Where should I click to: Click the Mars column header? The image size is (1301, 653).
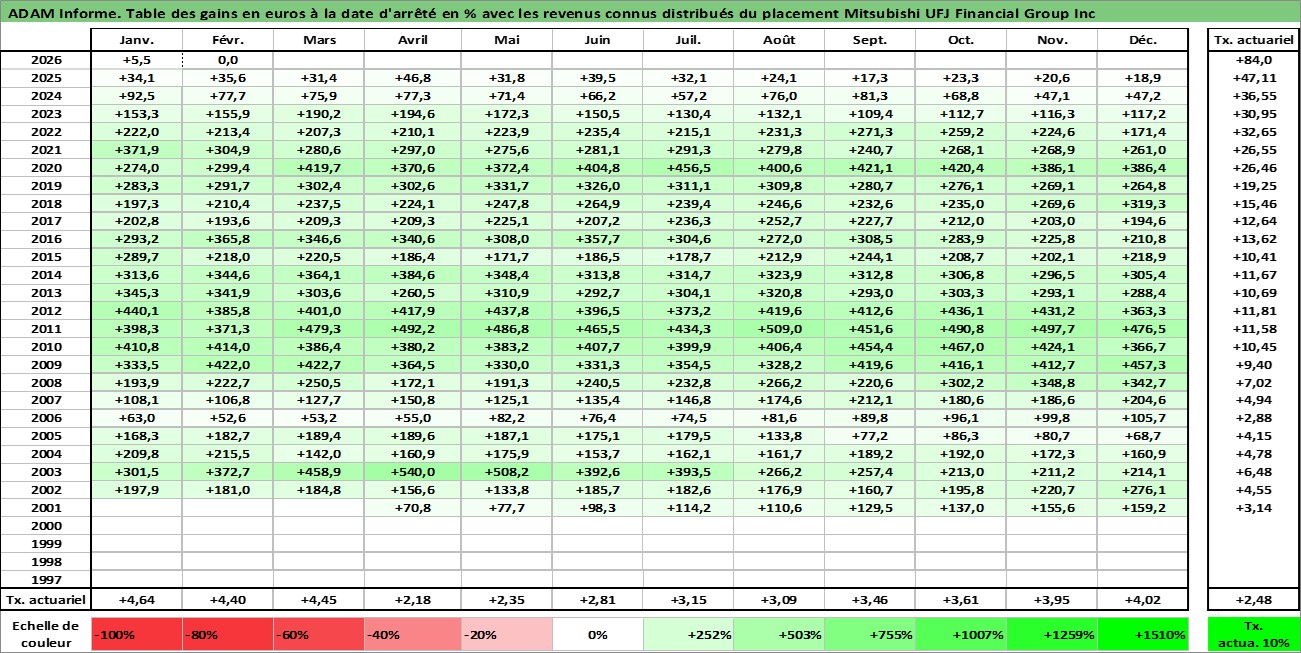click(x=318, y=40)
